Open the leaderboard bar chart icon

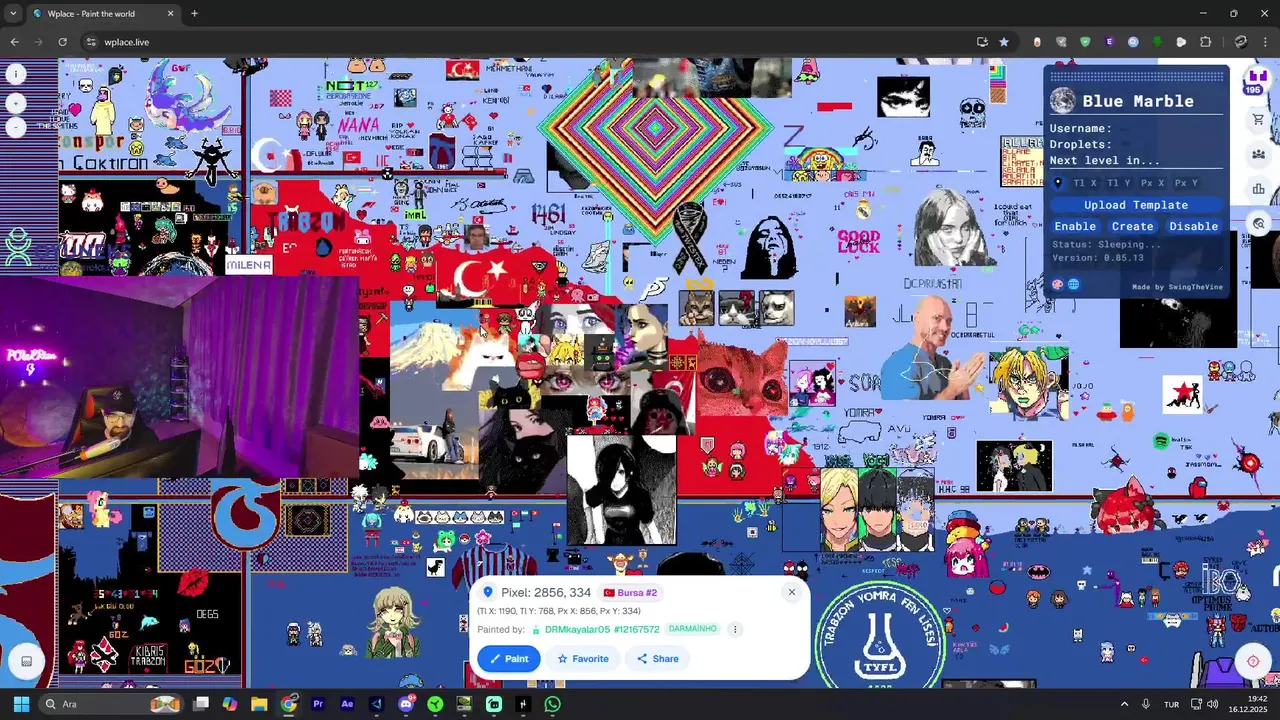1258,189
